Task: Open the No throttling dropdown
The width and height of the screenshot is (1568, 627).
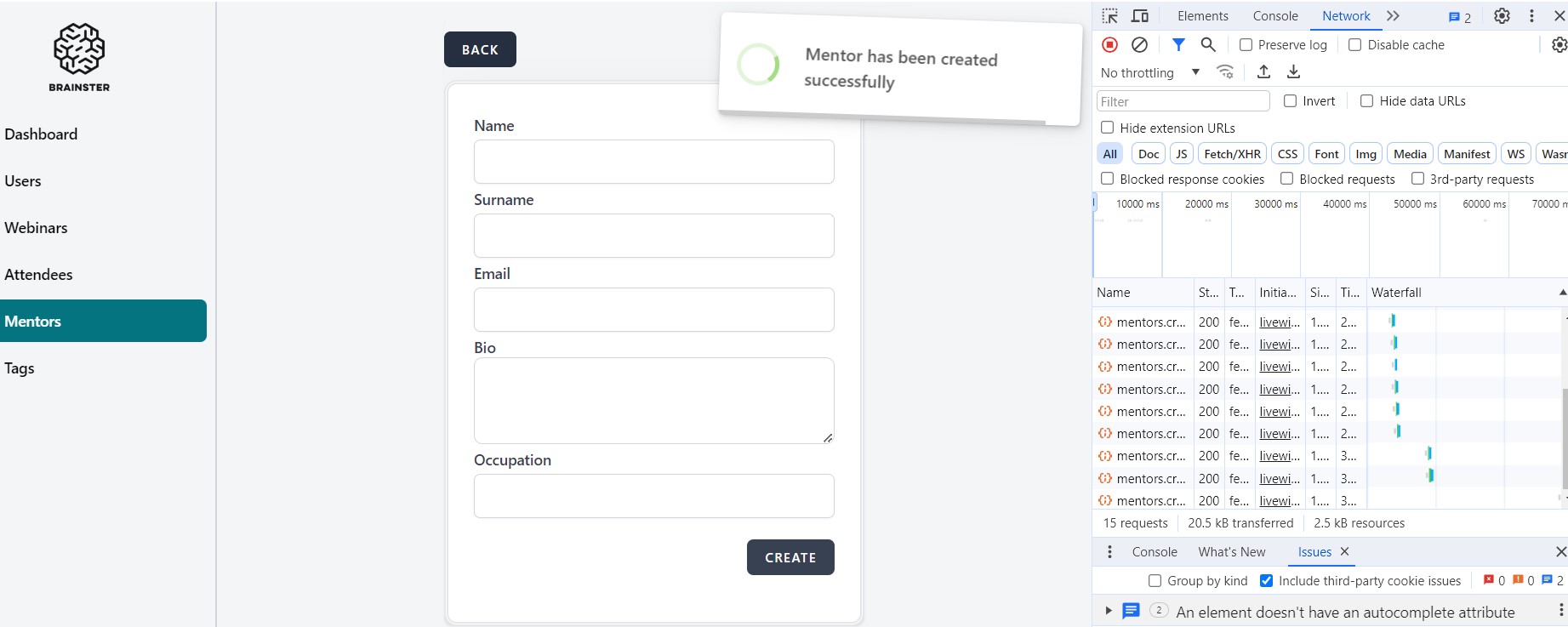Action: 1150,73
